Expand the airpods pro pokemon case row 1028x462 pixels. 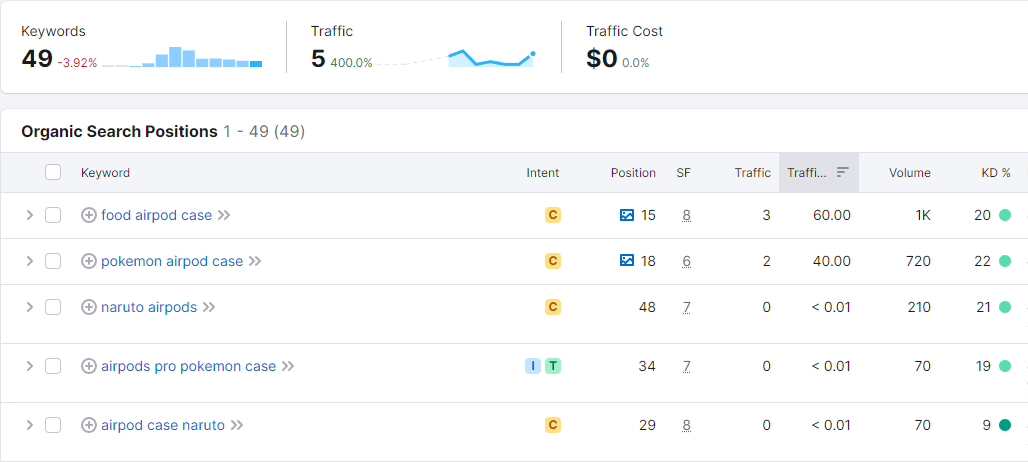click(x=29, y=366)
